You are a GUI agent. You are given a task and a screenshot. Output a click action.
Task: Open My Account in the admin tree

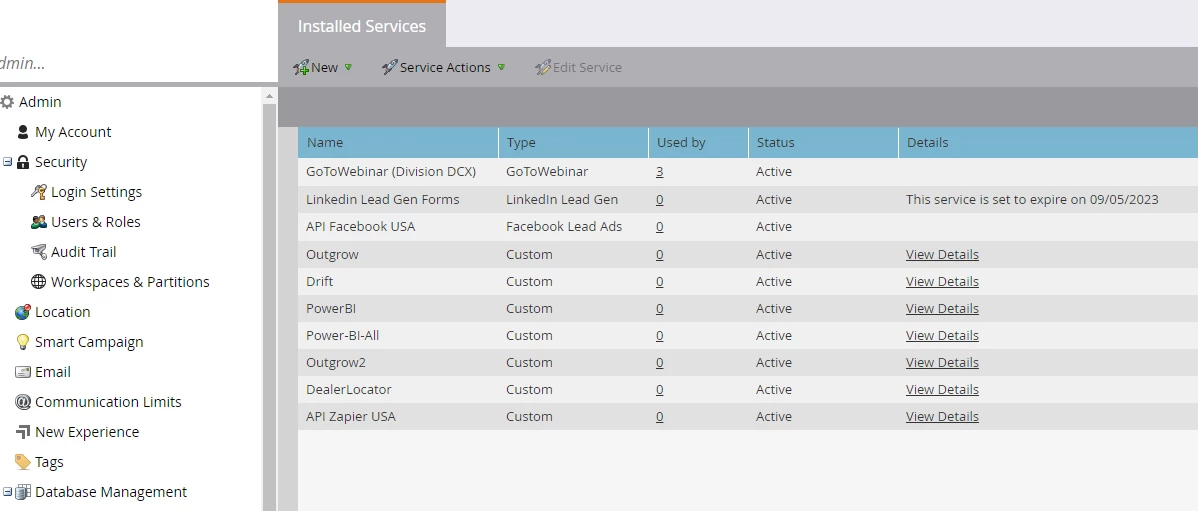73,132
